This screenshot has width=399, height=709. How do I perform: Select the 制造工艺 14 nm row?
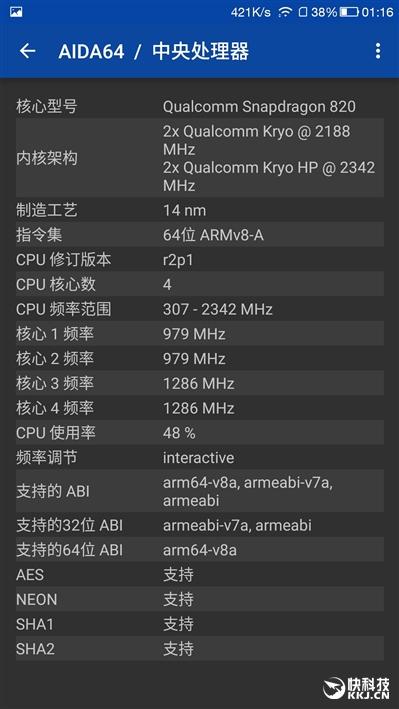point(200,210)
